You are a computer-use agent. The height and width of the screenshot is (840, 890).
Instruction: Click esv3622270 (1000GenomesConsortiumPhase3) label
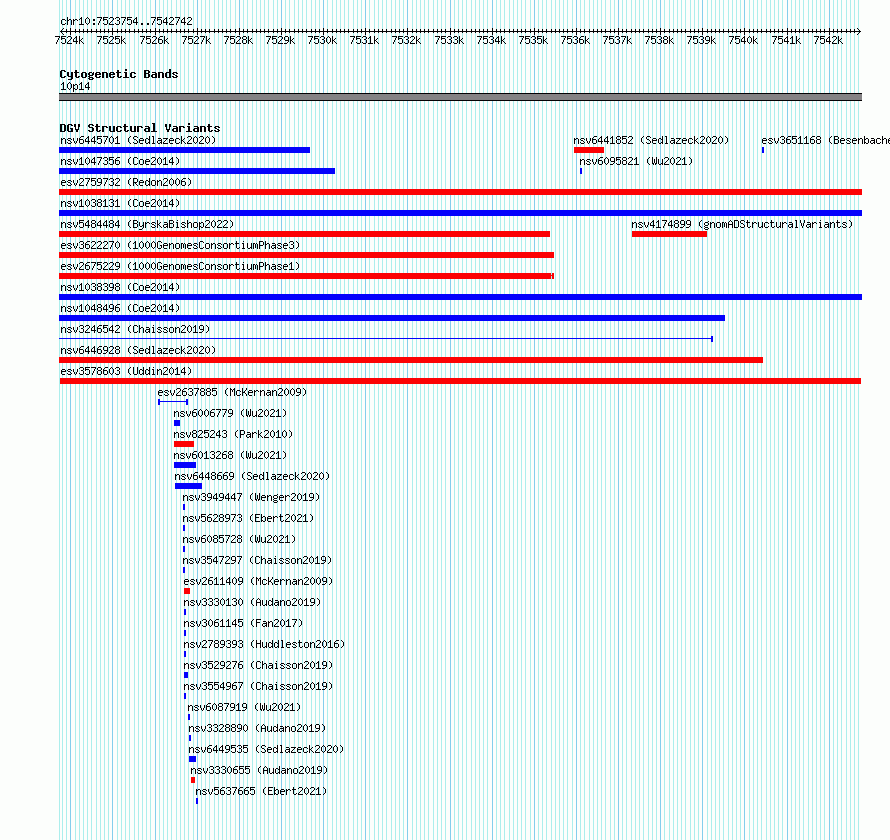pyautogui.click(x=180, y=245)
